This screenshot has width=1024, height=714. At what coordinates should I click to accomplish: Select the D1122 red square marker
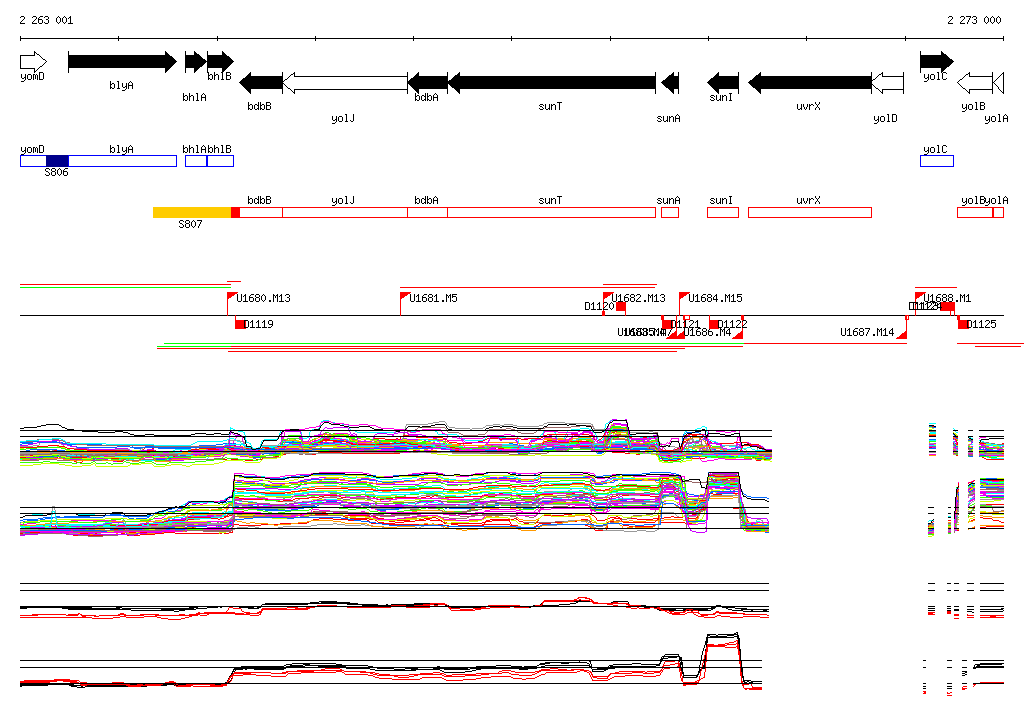(x=714, y=324)
